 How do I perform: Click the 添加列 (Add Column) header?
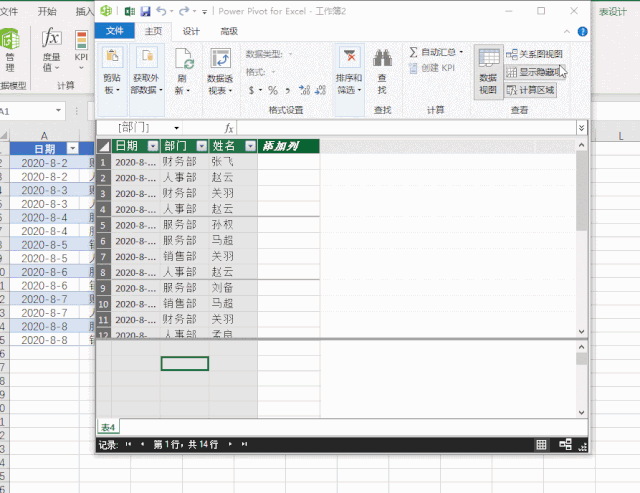pyautogui.click(x=288, y=146)
